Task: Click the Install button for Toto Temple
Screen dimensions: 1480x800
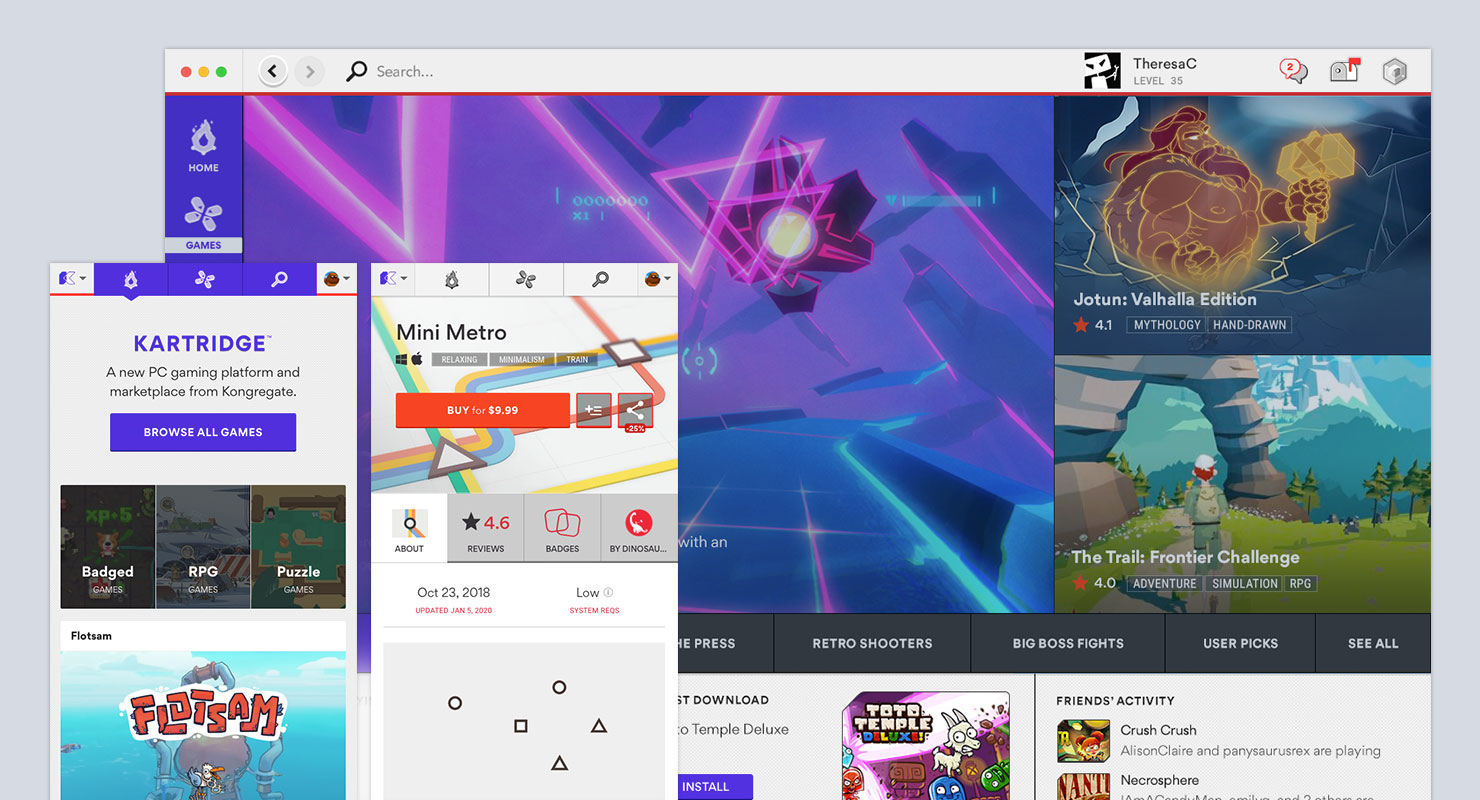Action: point(714,786)
